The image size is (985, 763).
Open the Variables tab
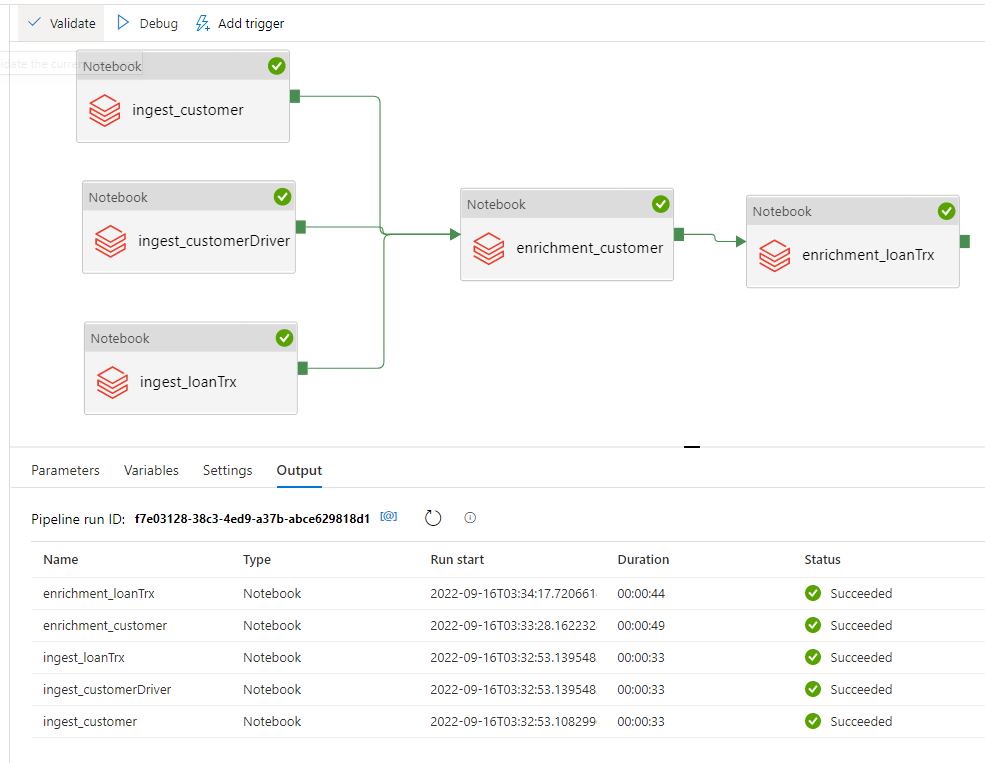pyautogui.click(x=151, y=470)
